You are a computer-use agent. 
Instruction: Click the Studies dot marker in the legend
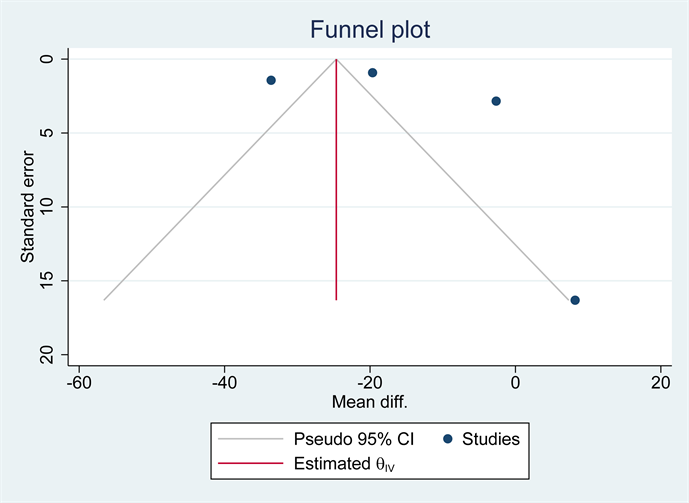pyautogui.click(x=447, y=439)
